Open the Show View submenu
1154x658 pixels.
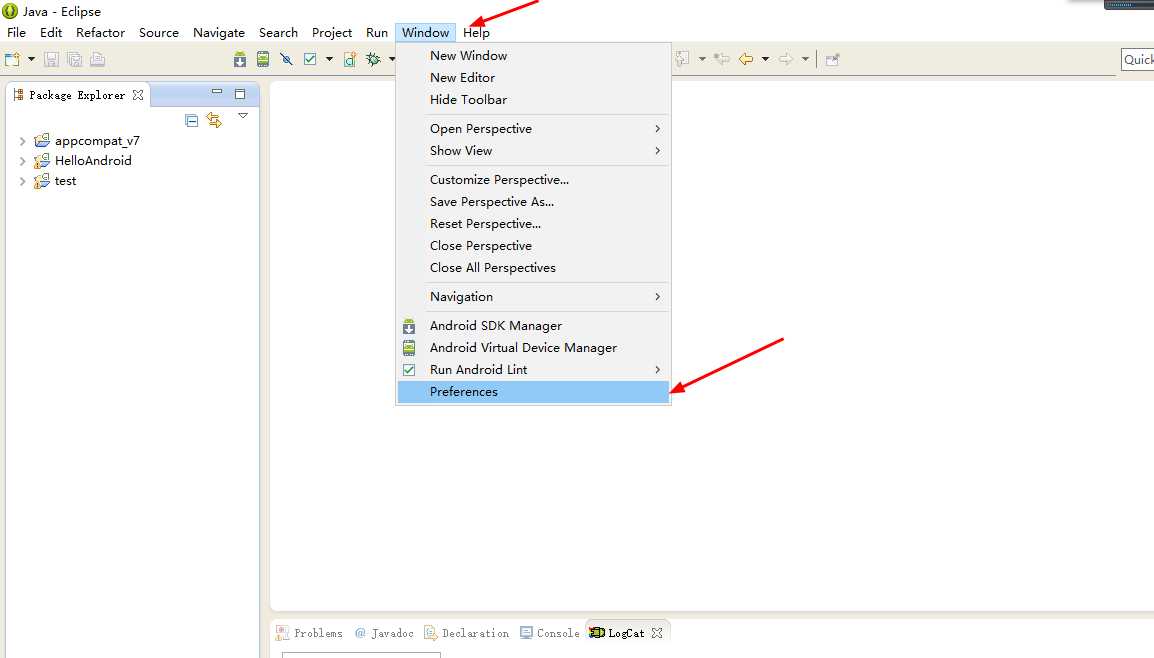point(534,151)
